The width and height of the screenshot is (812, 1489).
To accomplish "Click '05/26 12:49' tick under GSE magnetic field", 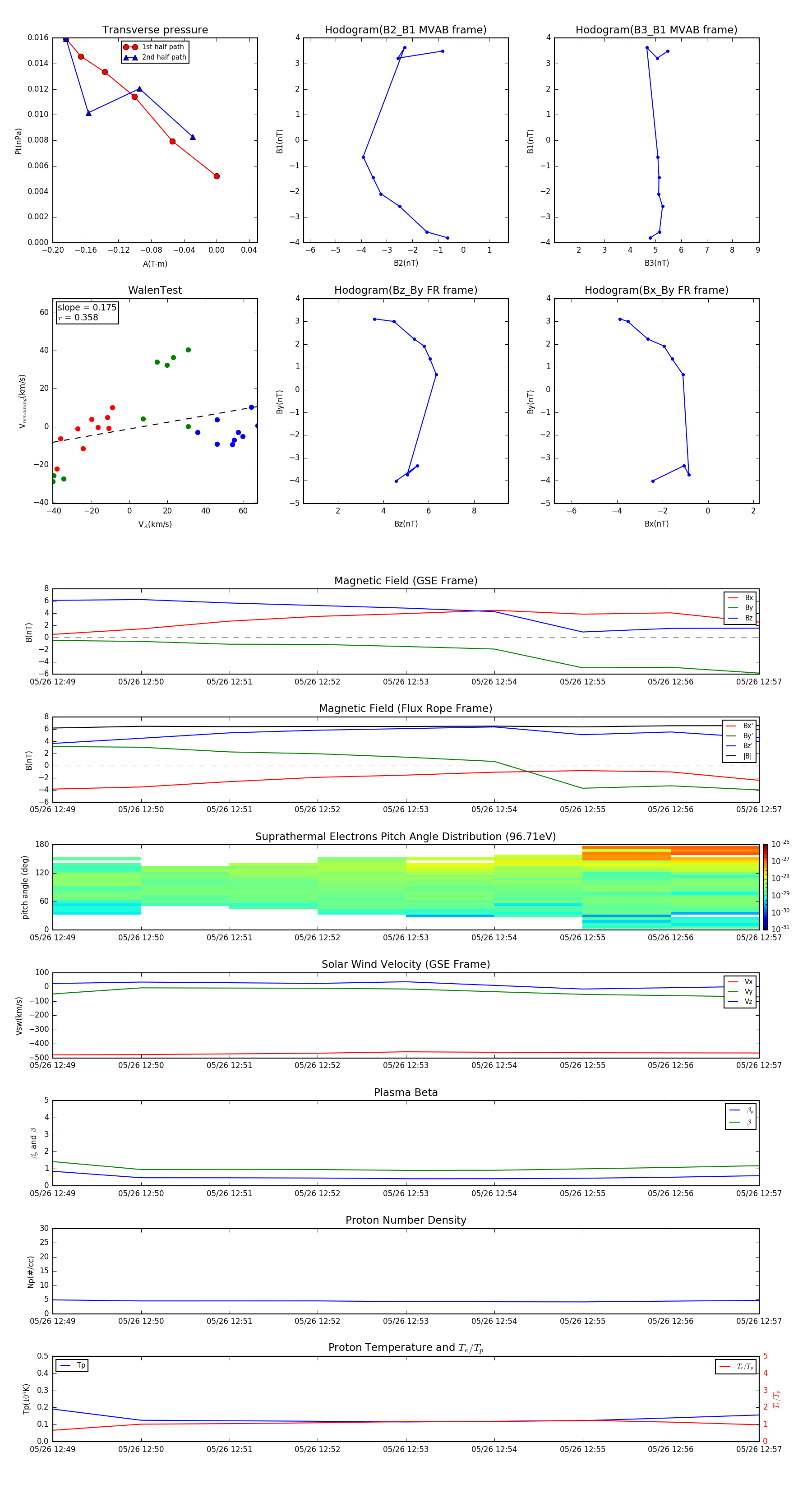I will [53, 682].
